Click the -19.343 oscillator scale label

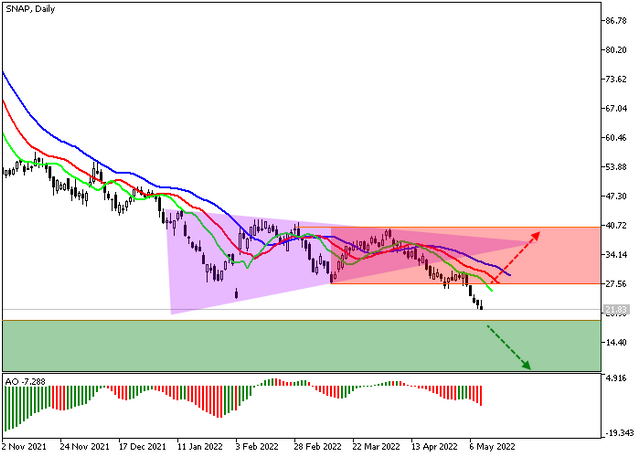click(619, 433)
